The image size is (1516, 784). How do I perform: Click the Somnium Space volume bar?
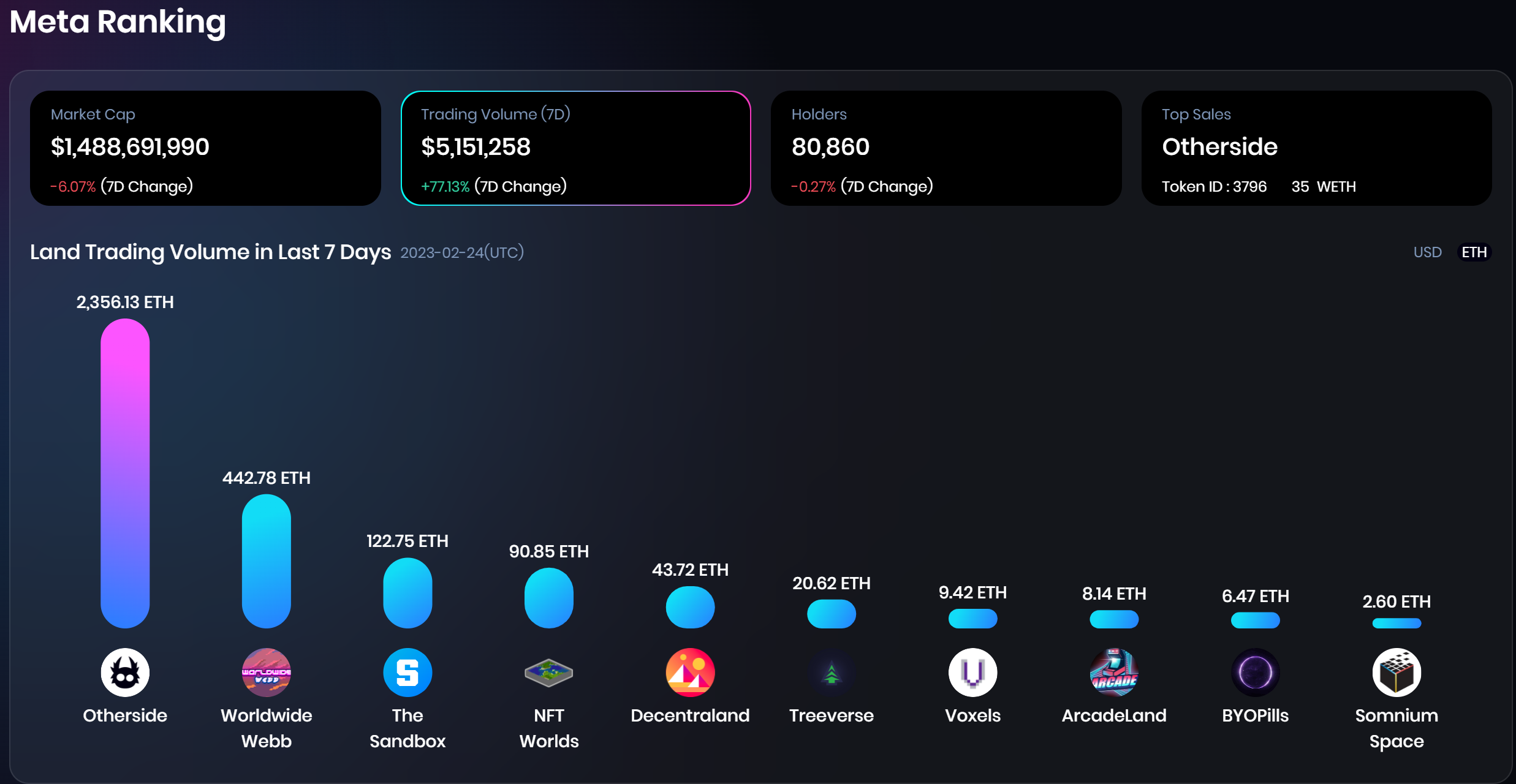(1397, 624)
